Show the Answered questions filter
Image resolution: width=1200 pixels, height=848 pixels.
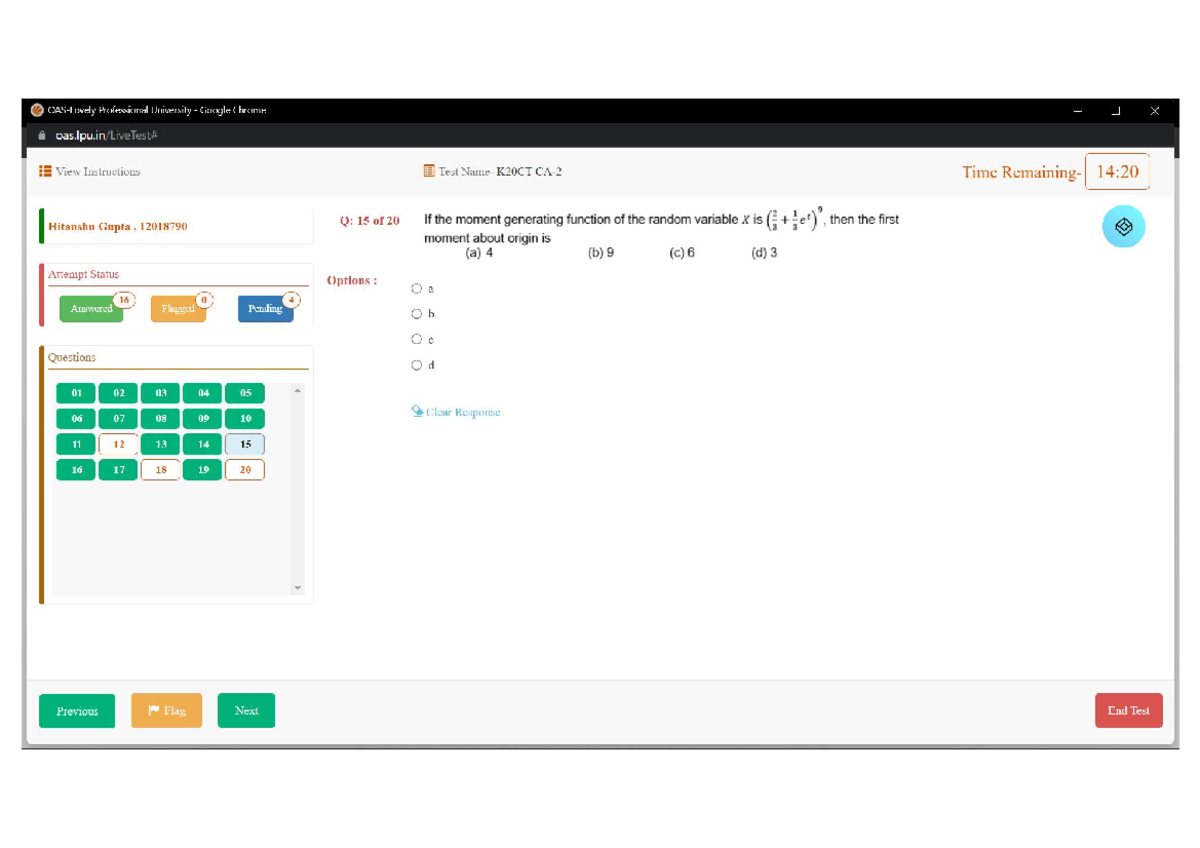tap(91, 309)
